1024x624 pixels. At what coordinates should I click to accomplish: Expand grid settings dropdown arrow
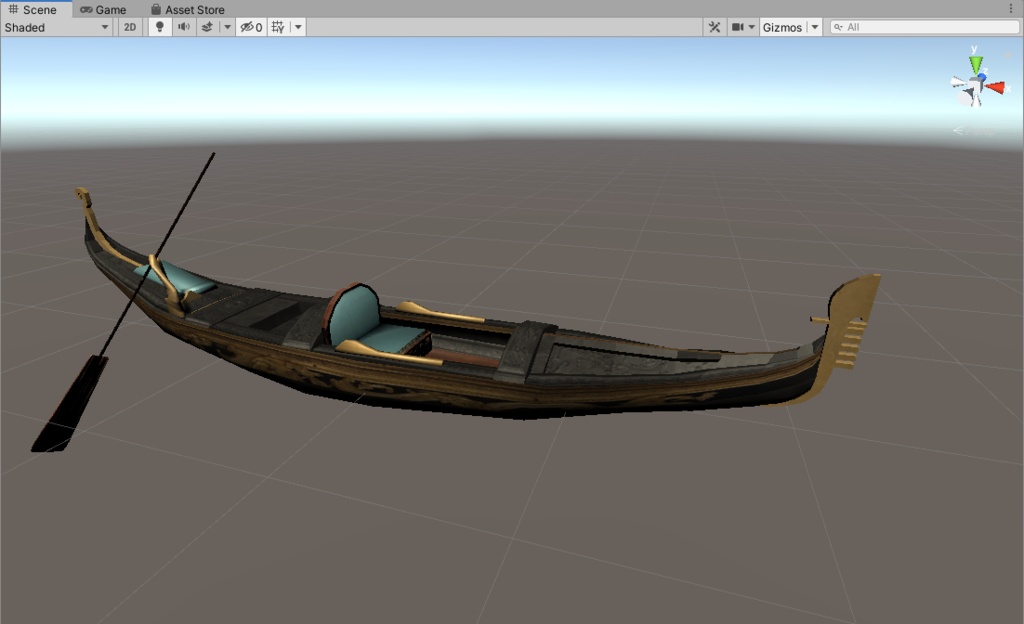point(298,27)
